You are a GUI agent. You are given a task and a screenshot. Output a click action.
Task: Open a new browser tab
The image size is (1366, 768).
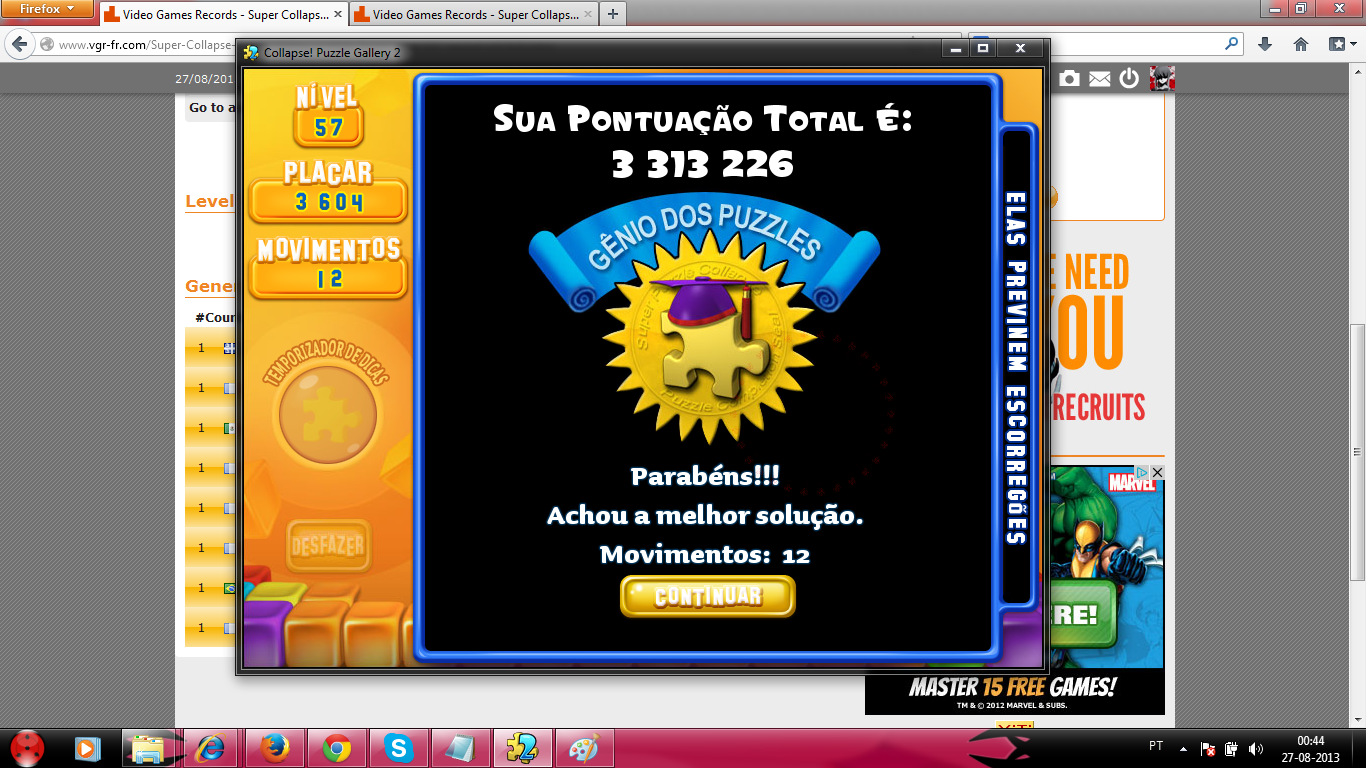coord(612,14)
